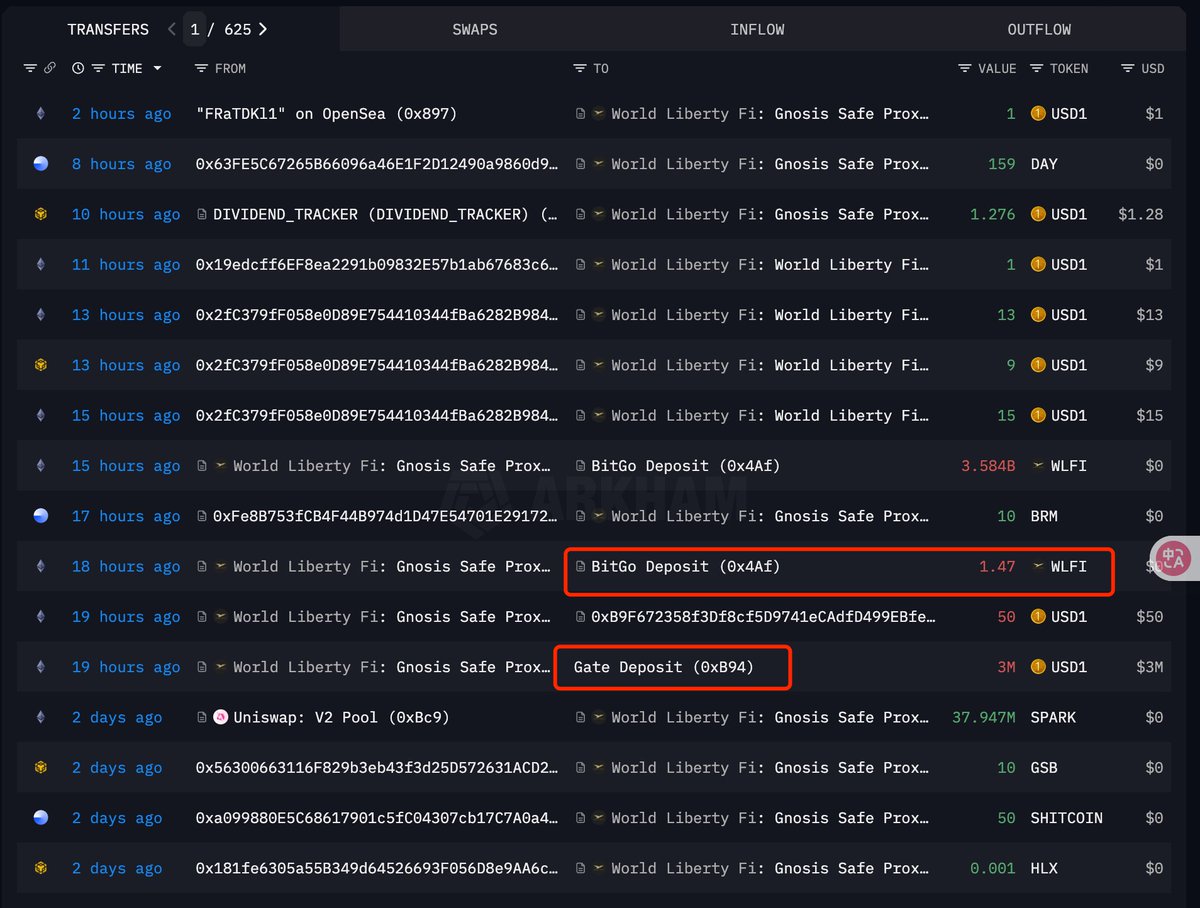Expand the TIME sort dropdown arrow
This screenshot has width=1200, height=908.
point(157,69)
